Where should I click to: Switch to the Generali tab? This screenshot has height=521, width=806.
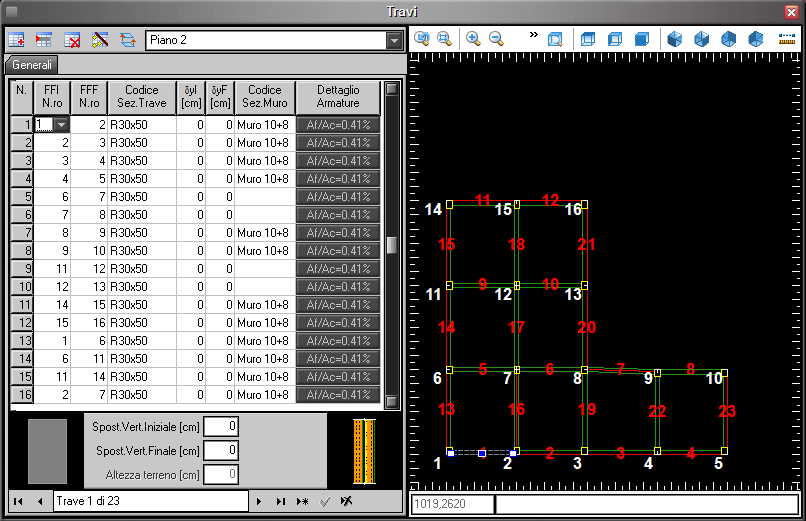(x=33, y=65)
